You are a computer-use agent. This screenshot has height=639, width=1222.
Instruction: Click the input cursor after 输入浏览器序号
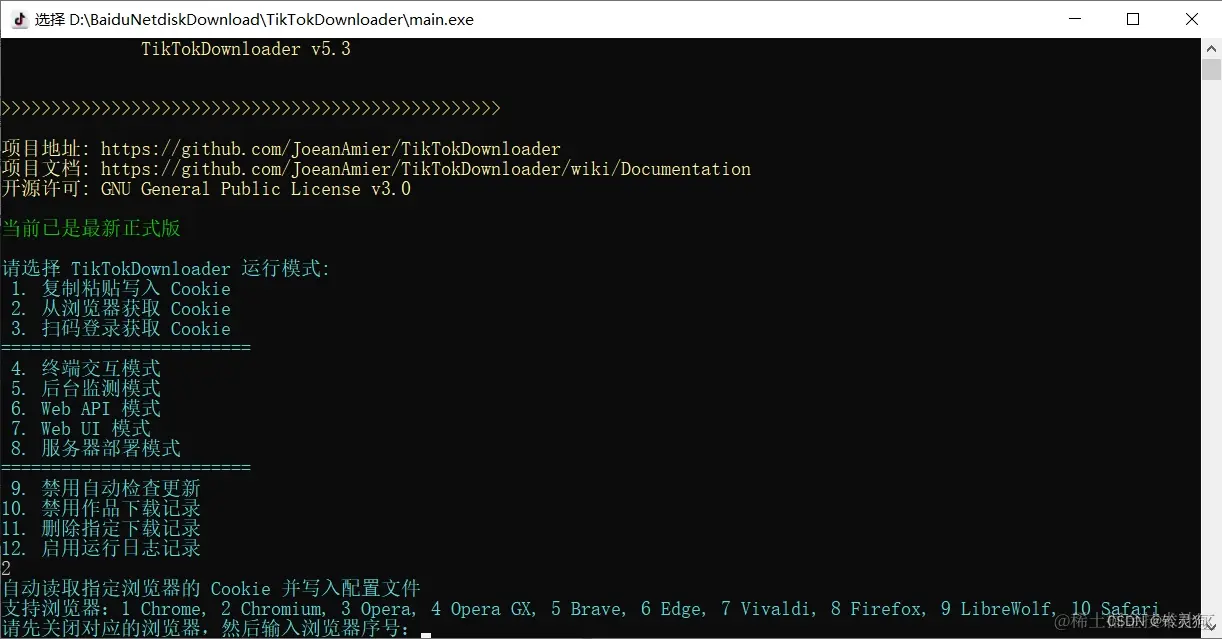click(x=426, y=634)
